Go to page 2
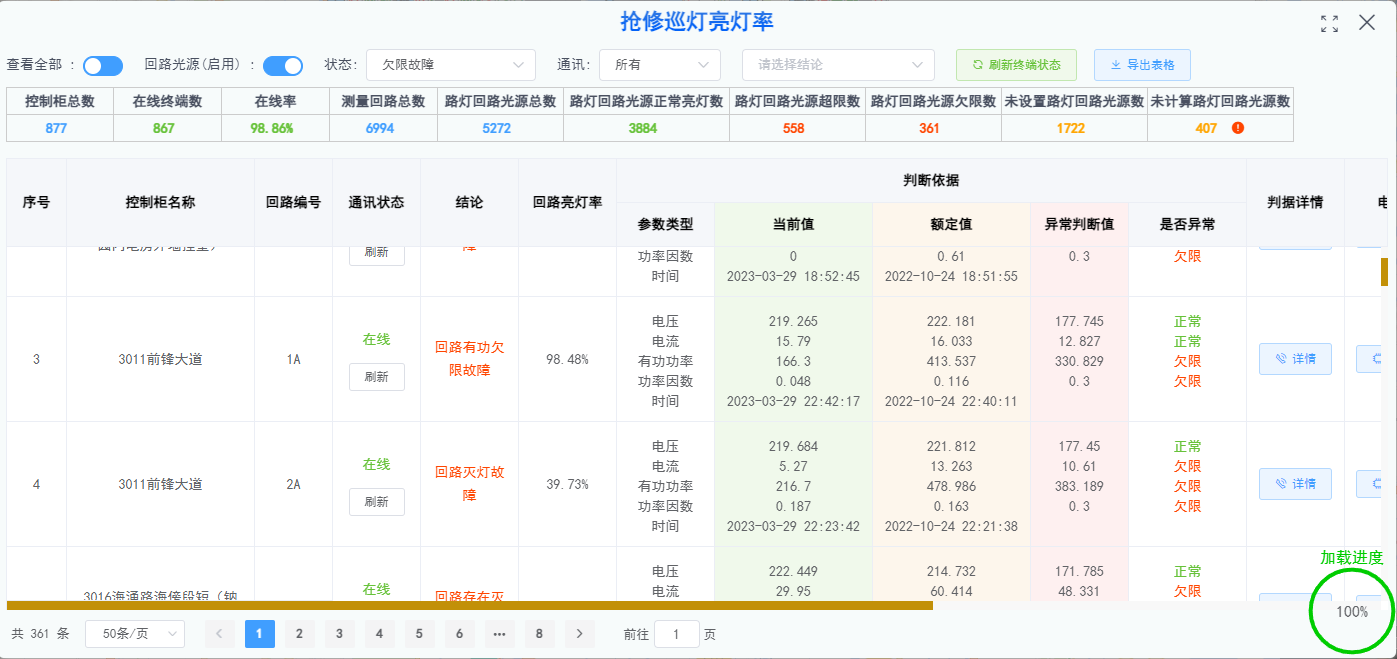Screen dimensions: 1397x659 point(299,634)
